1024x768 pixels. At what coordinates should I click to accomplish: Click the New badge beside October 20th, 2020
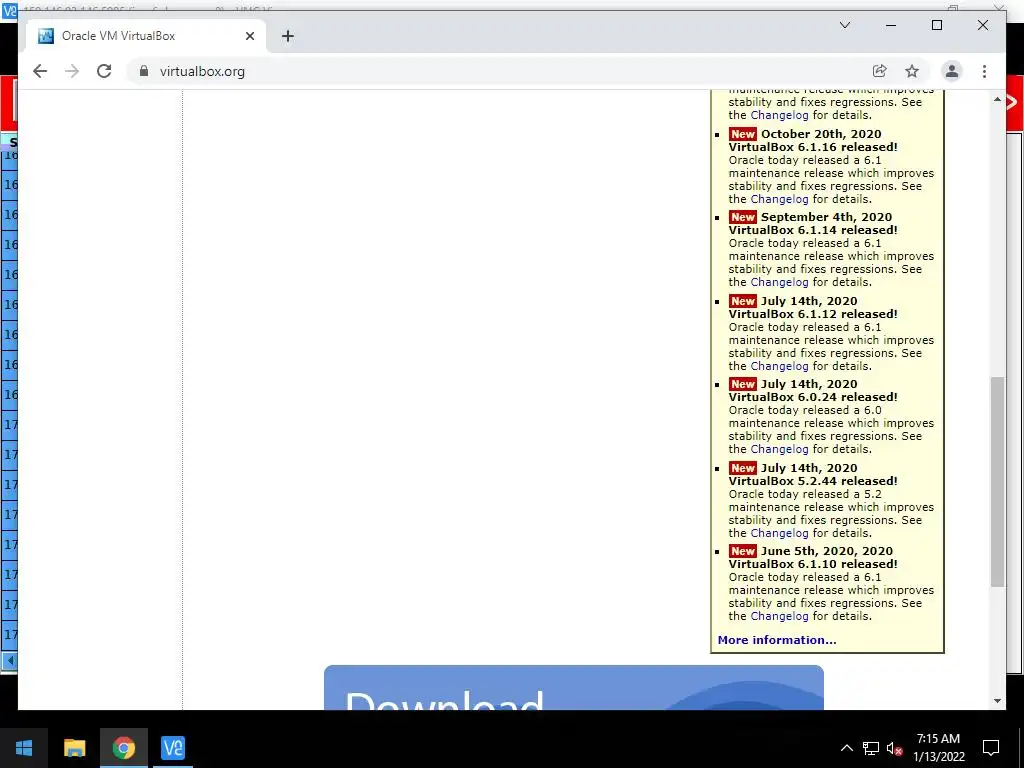click(743, 134)
